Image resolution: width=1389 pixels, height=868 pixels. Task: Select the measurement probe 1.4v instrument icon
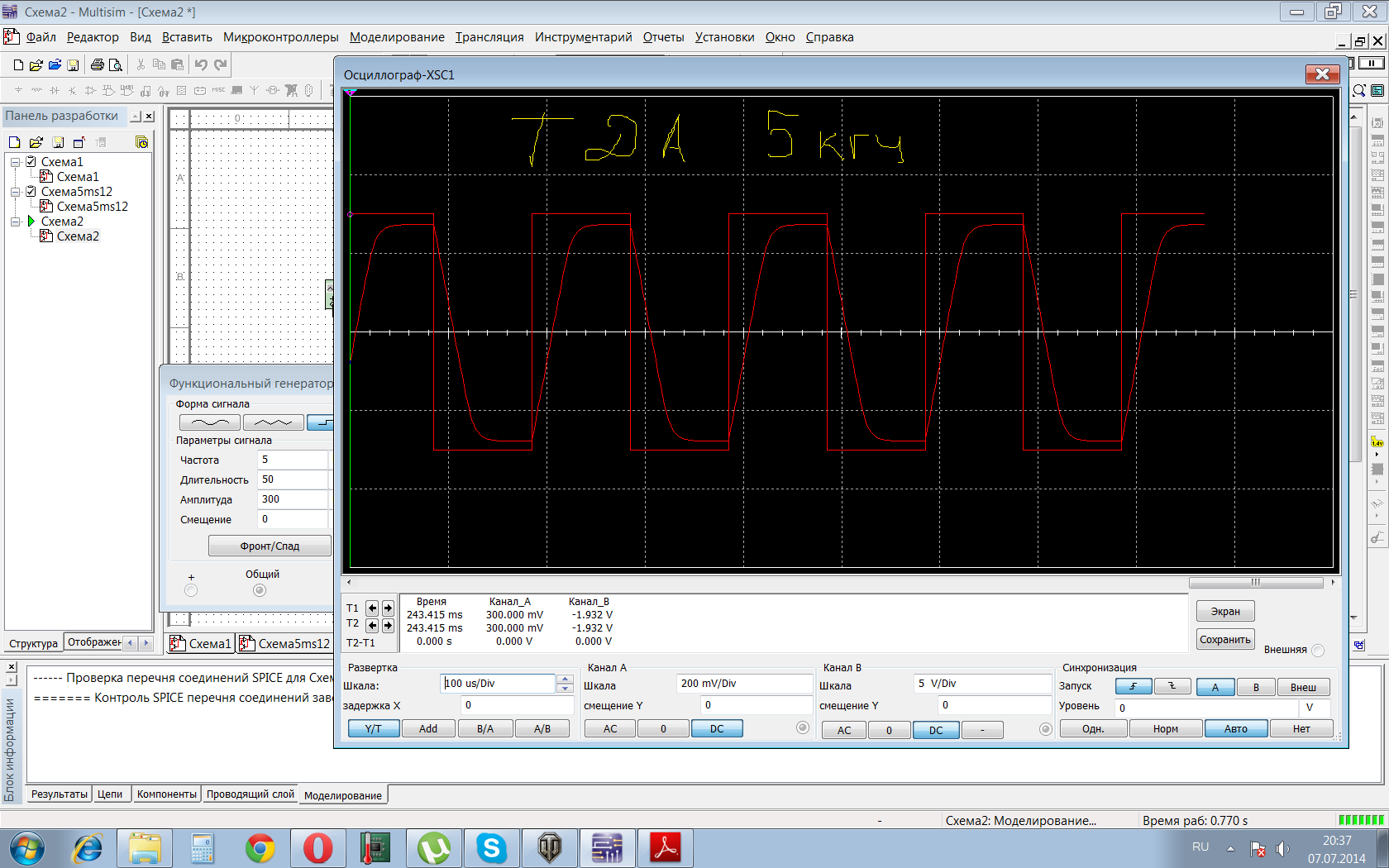click(1377, 442)
